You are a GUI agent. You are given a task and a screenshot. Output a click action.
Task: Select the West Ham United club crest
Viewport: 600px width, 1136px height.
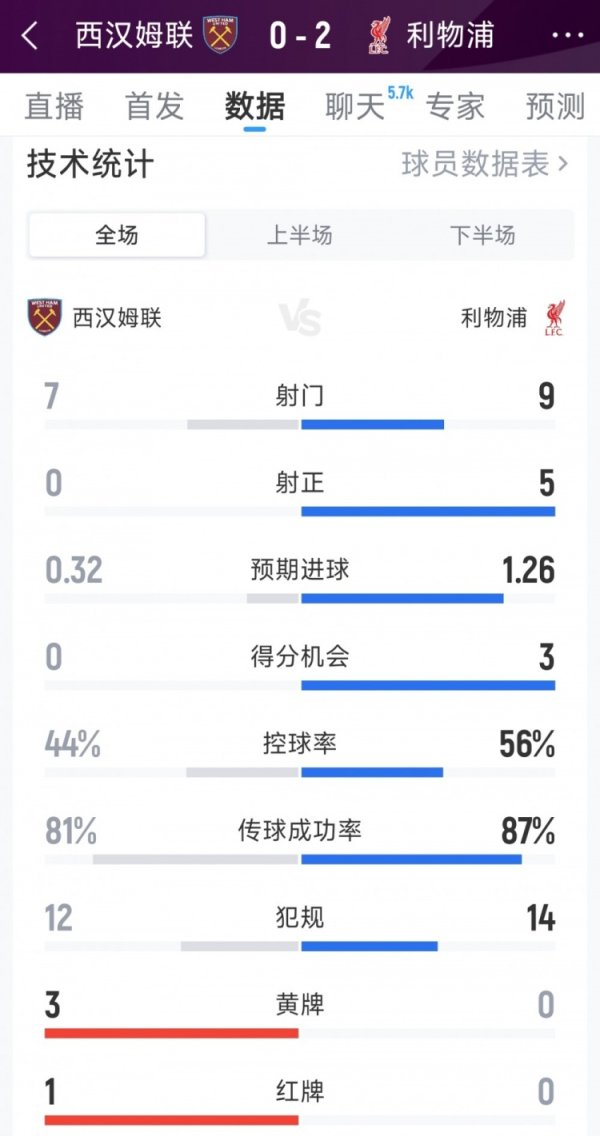(222, 31)
